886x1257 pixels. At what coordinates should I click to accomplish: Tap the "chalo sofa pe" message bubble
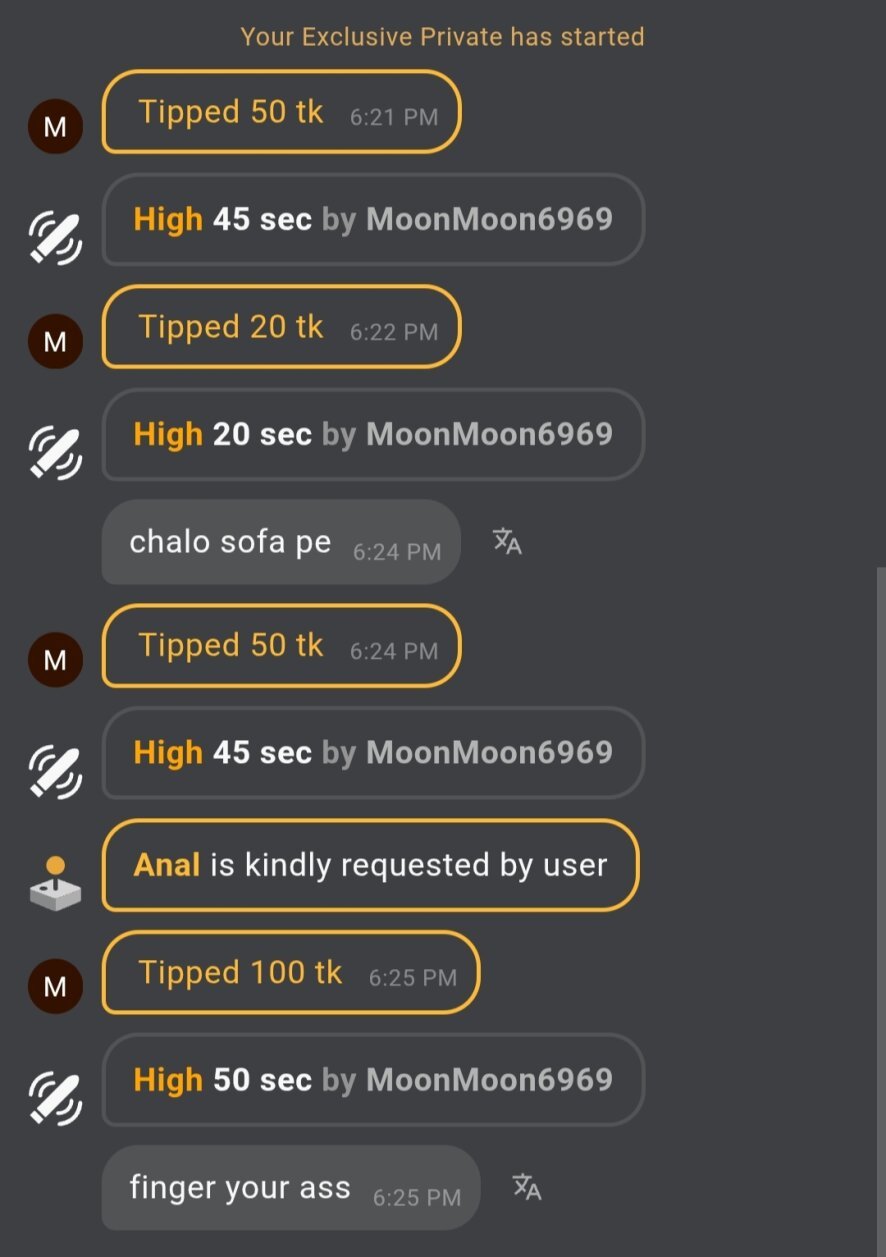point(281,542)
